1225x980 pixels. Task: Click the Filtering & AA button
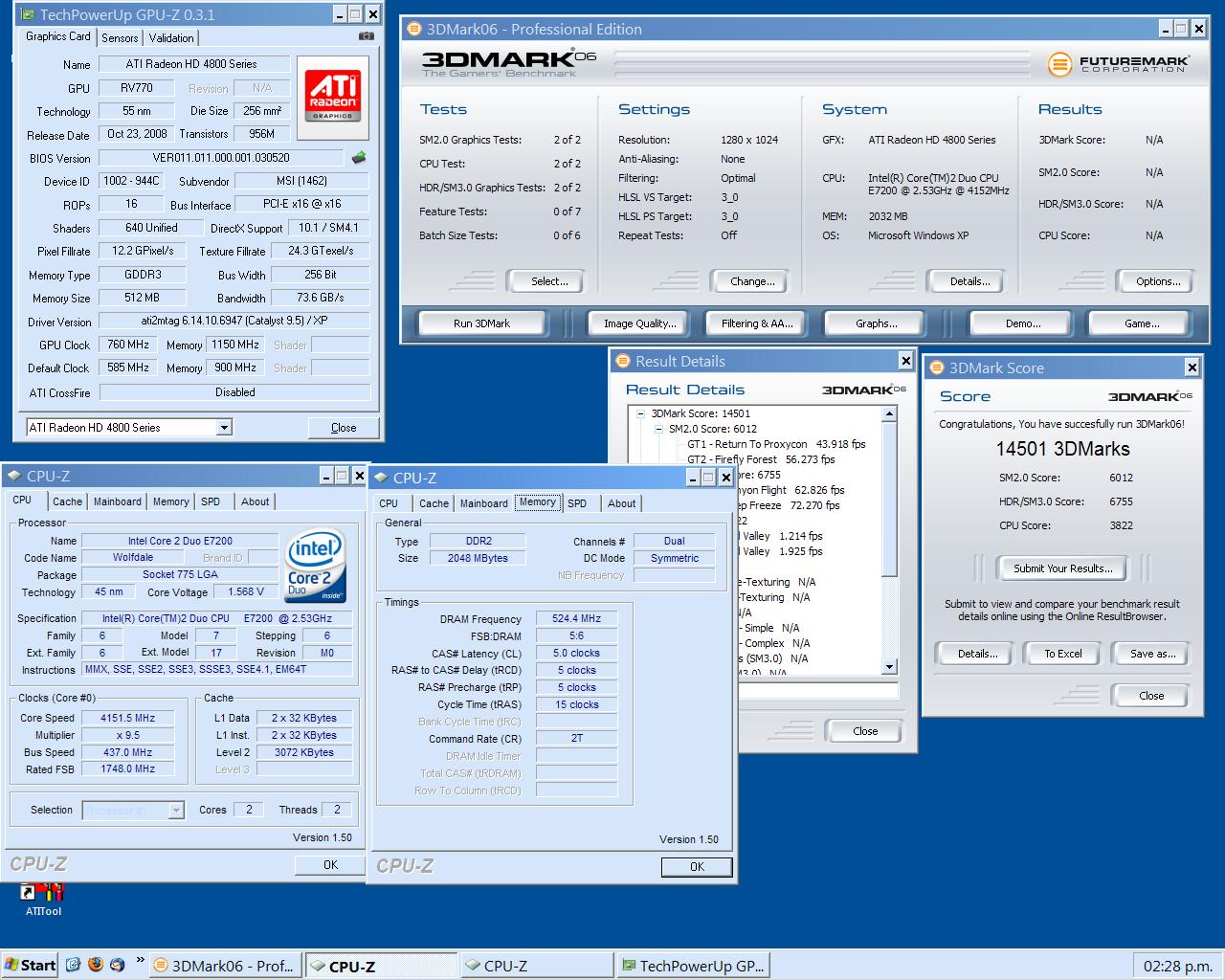point(757,323)
